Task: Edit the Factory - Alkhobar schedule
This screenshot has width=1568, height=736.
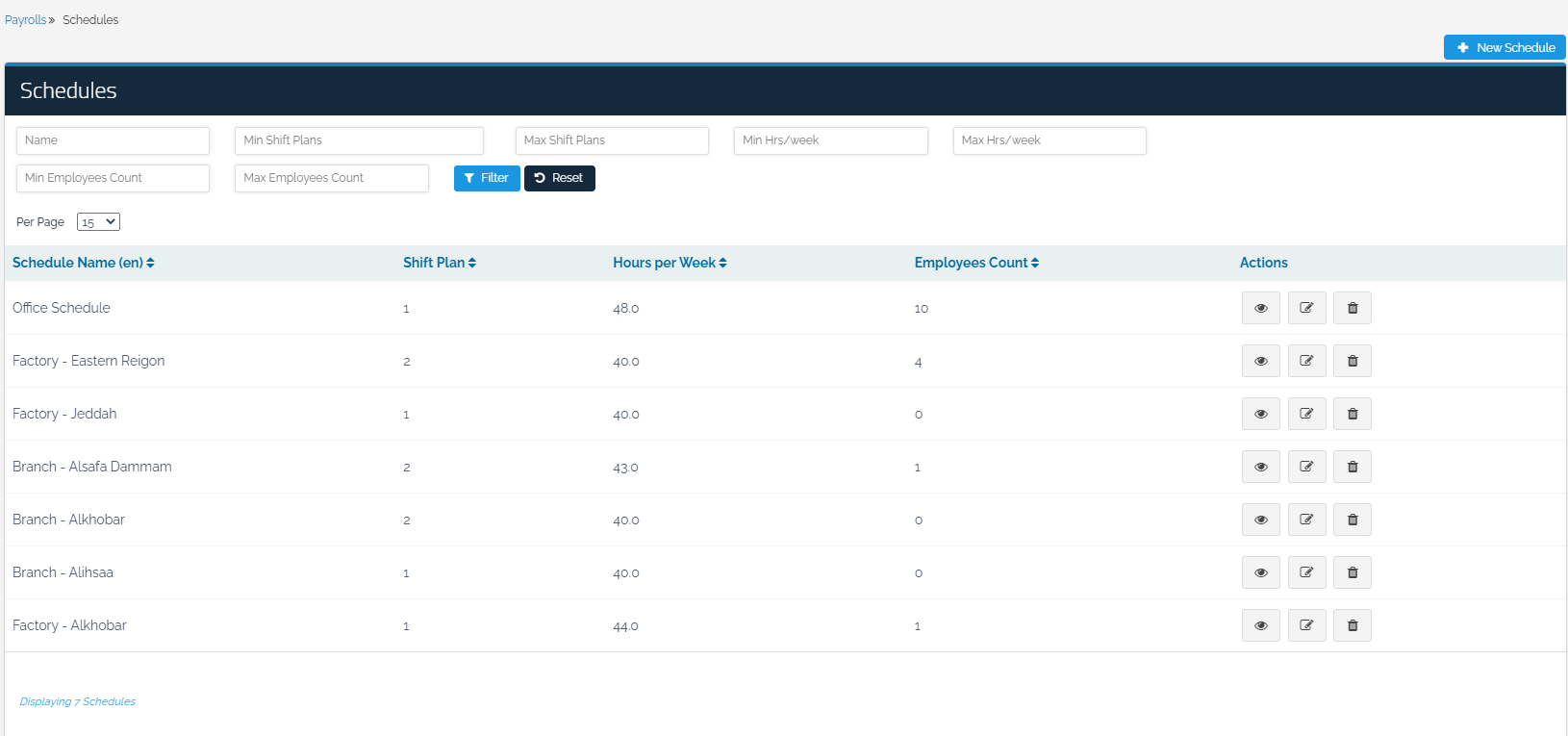Action: (x=1306, y=625)
